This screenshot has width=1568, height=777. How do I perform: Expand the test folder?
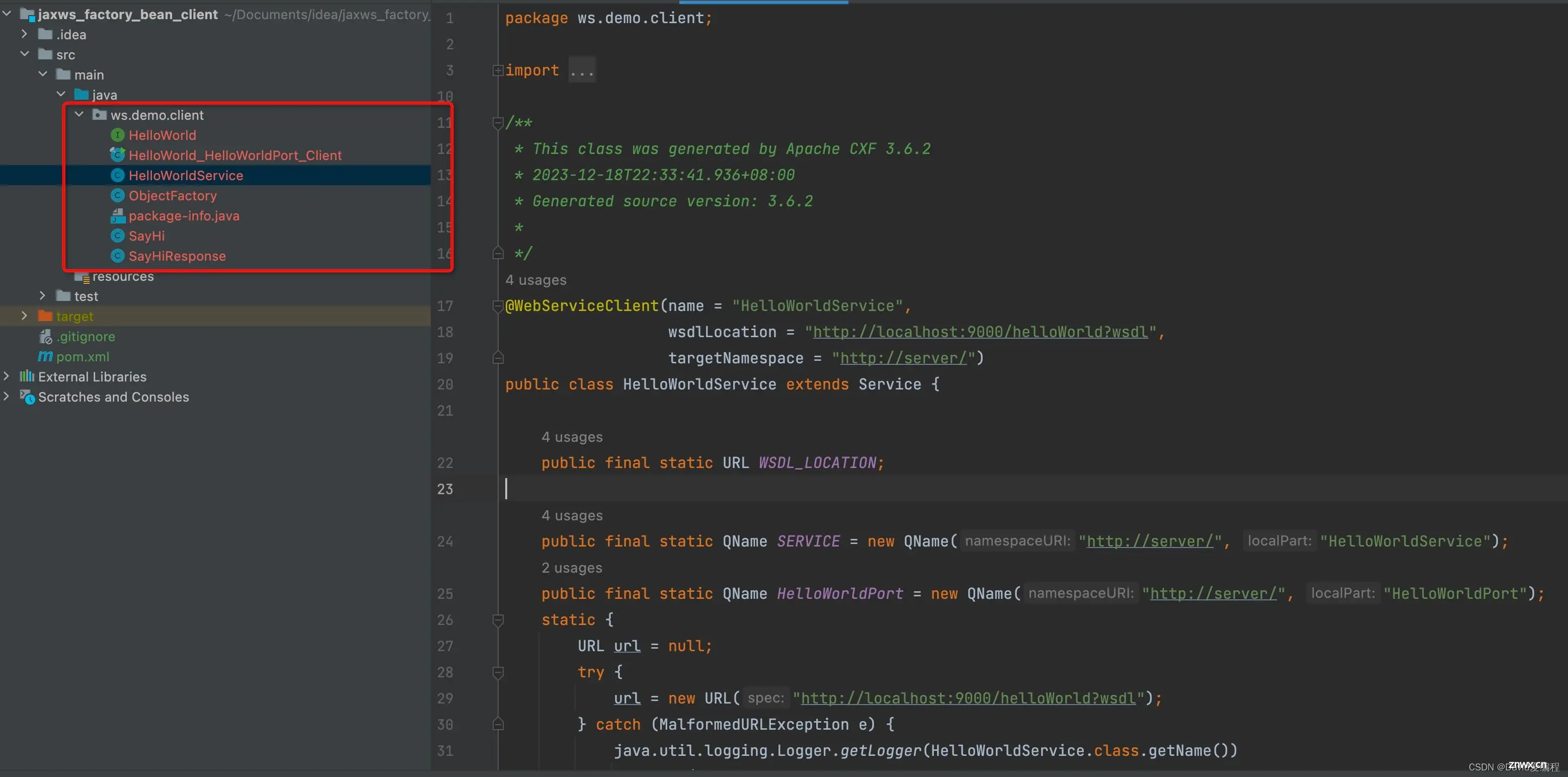click(x=43, y=296)
